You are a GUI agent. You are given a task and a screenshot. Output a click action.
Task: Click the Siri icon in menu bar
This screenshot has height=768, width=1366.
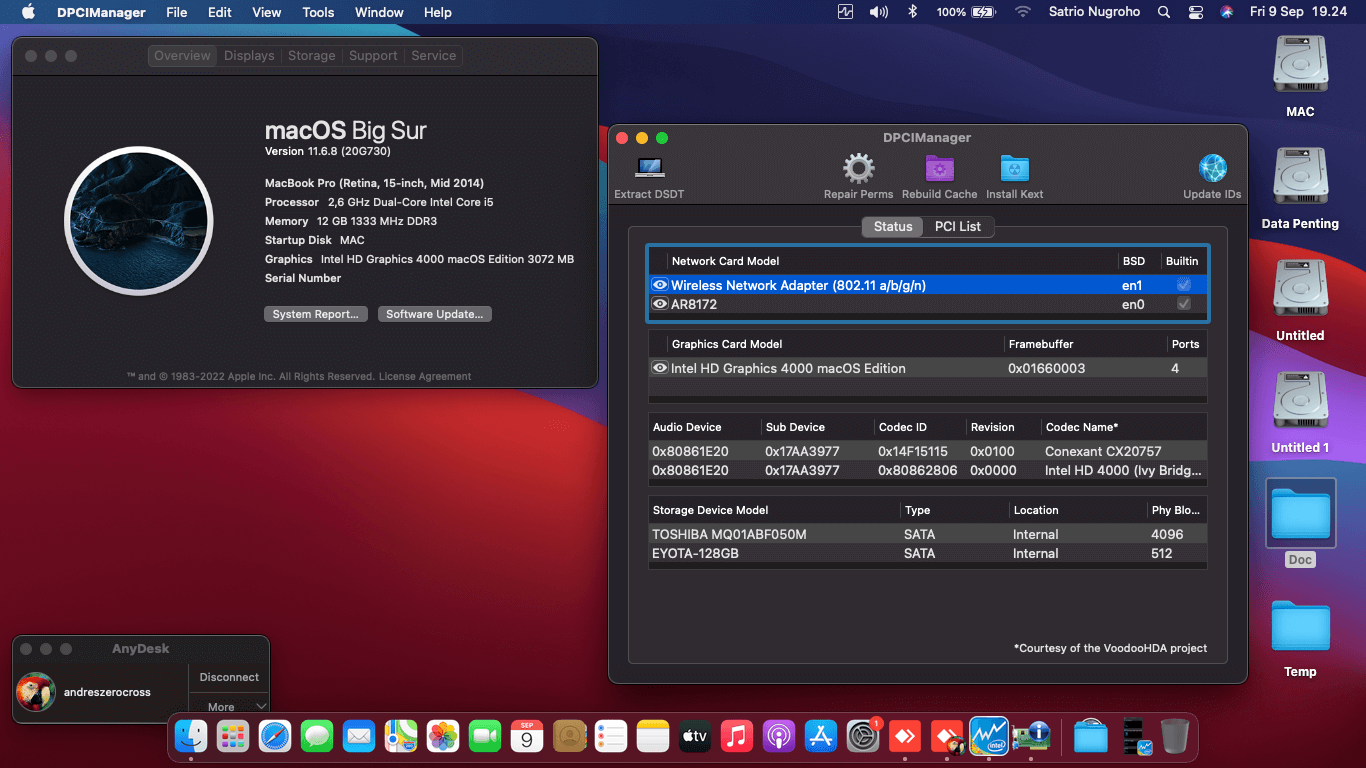[1227, 12]
